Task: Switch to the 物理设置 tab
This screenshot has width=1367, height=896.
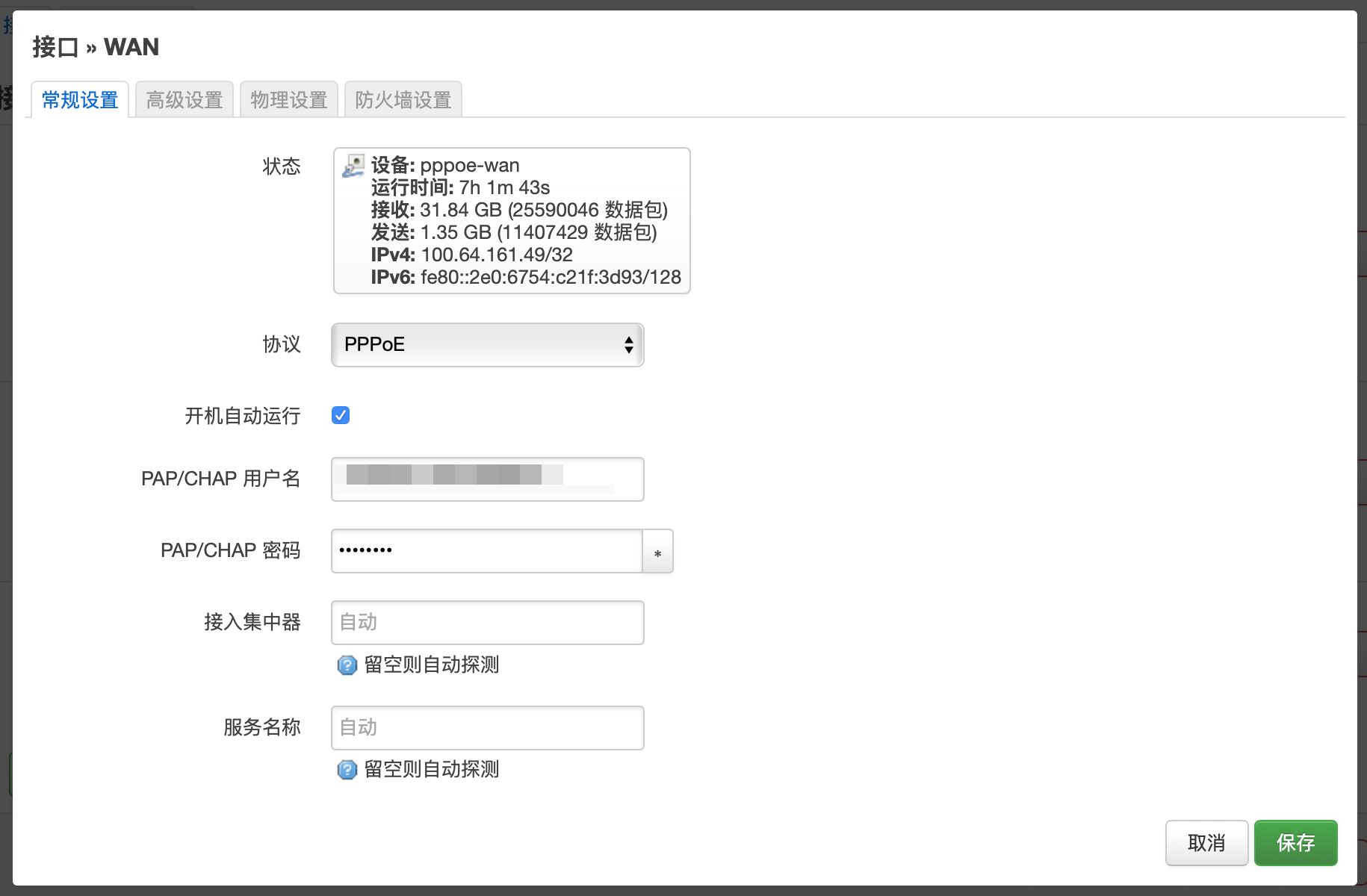Action: point(289,100)
